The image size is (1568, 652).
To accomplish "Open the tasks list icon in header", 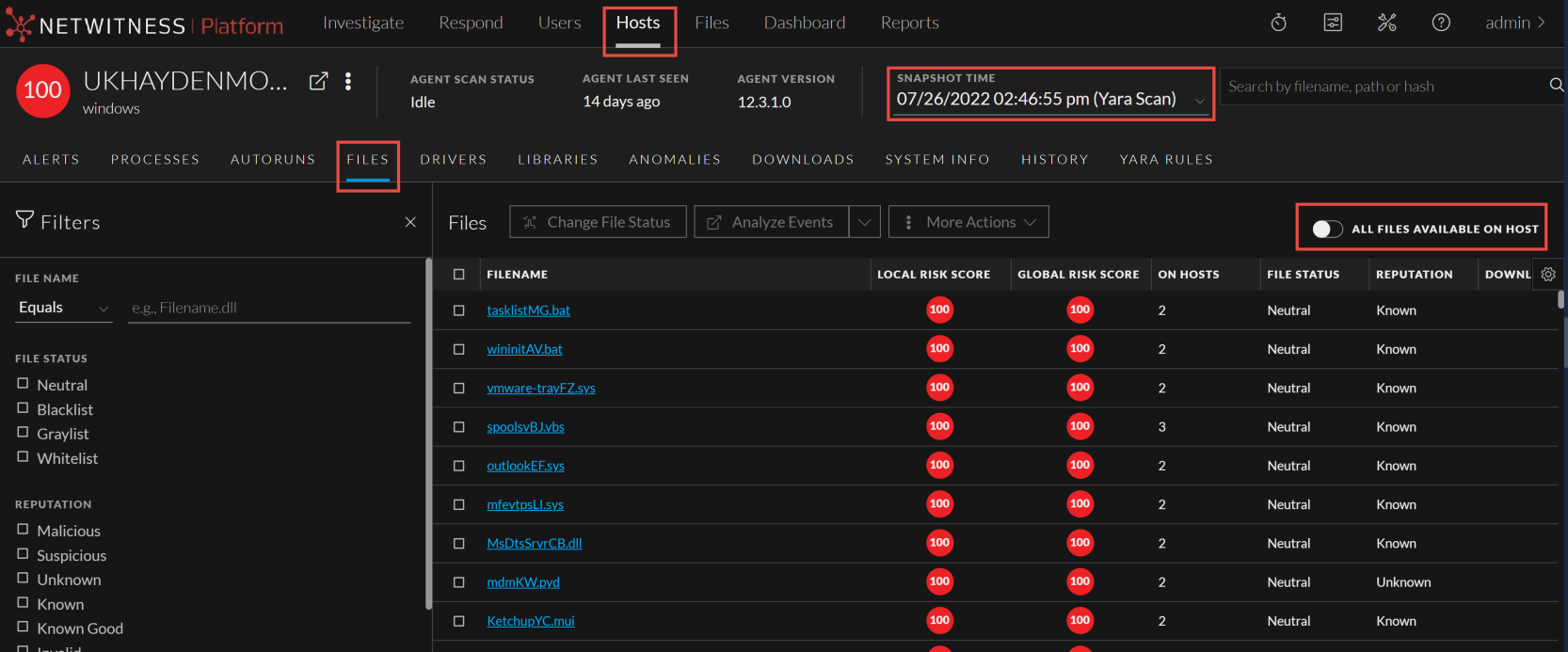I will click(x=1333, y=23).
